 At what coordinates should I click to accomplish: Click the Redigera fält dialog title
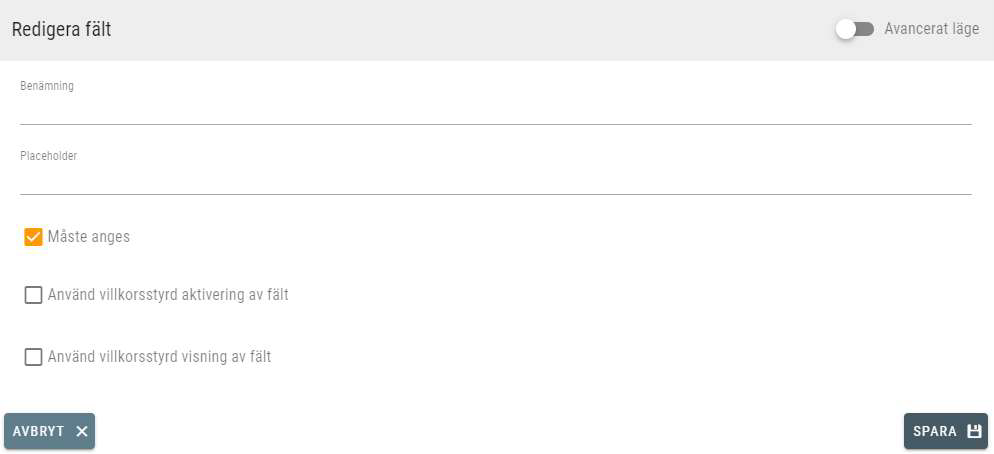pyautogui.click(x=61, y=30)
